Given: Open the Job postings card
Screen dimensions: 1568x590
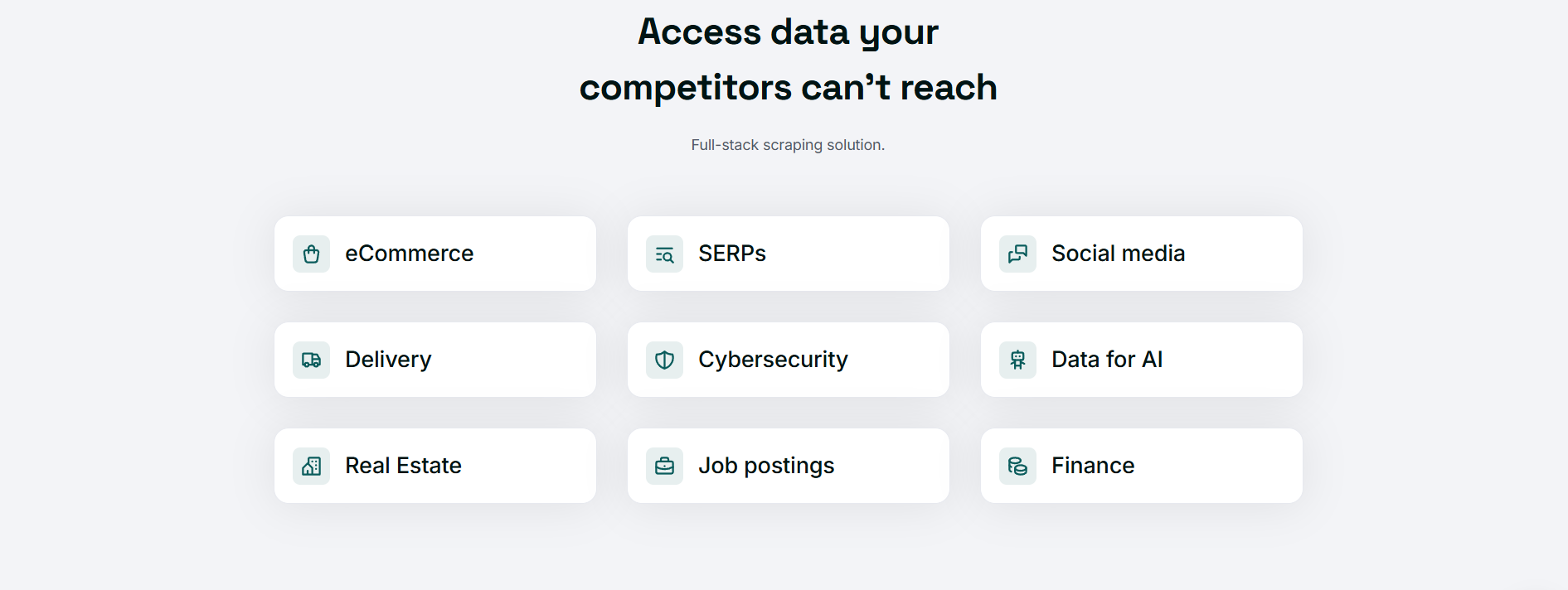Looking at the screenshot, I should [x=788, y=466].
